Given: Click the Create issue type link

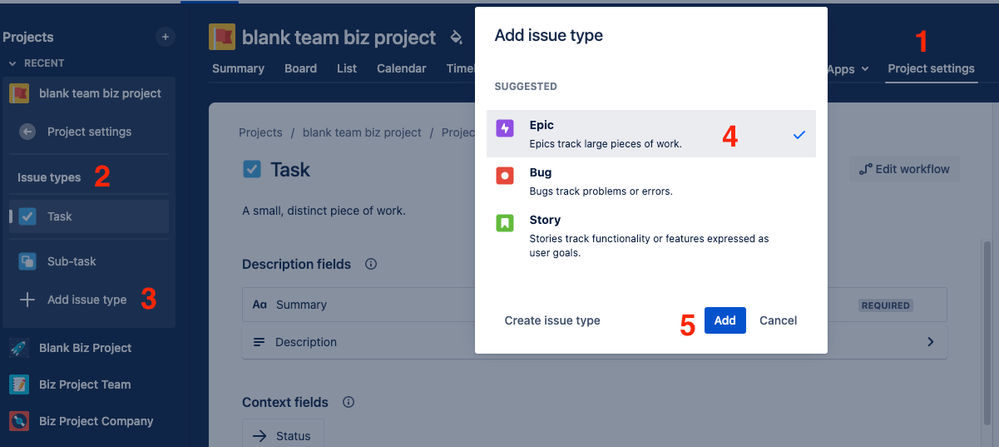Looking at the screenshot, I should [x=552, y=321].
